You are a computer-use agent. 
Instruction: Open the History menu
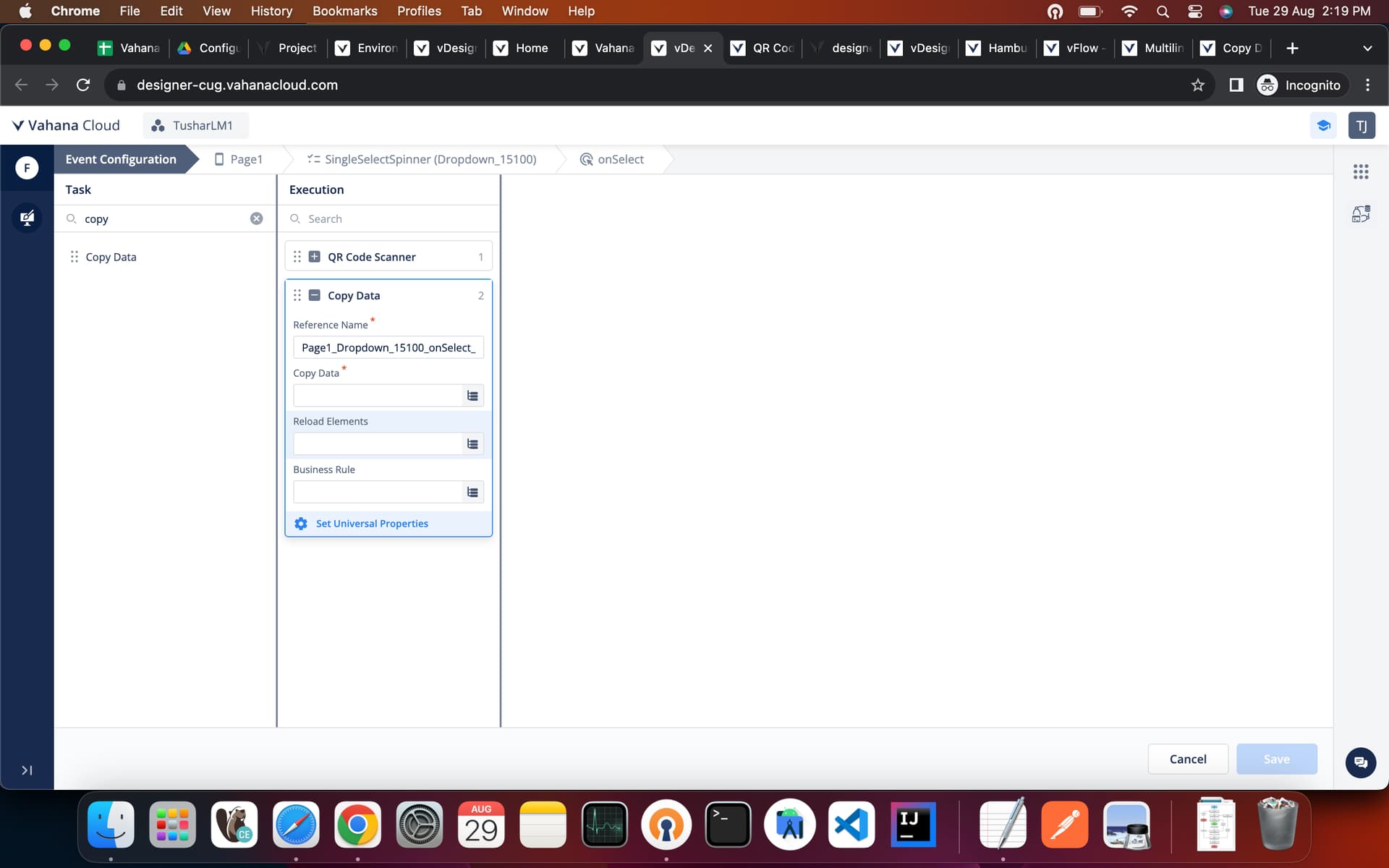(x=271, y=11)
